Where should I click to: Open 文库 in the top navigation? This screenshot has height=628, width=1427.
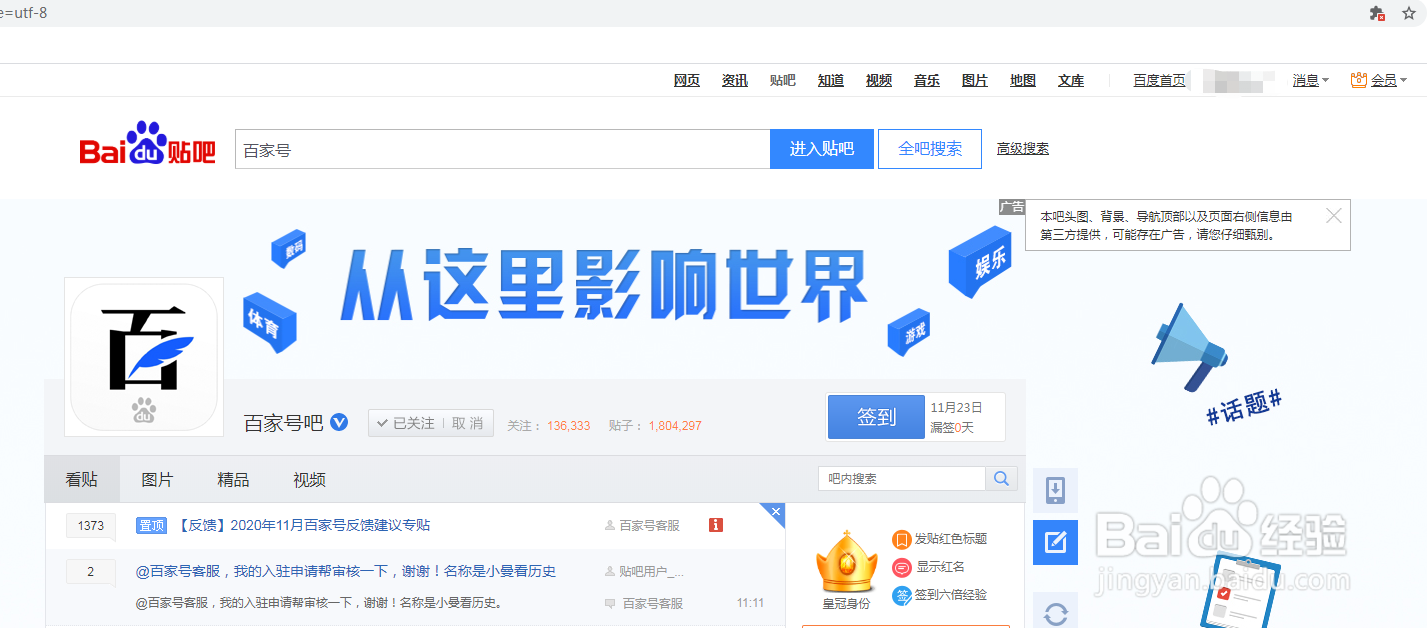point(1071,80)
